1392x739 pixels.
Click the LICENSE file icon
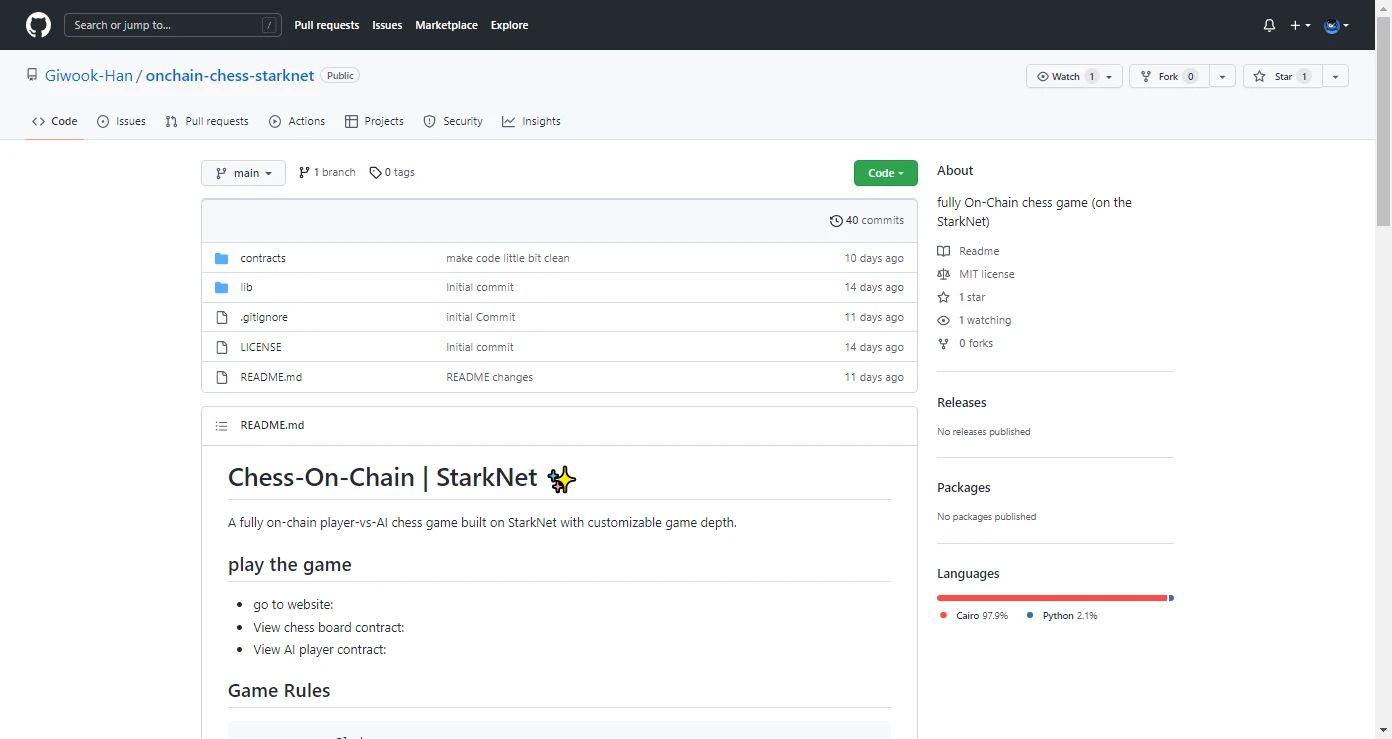tap(222, 348)
